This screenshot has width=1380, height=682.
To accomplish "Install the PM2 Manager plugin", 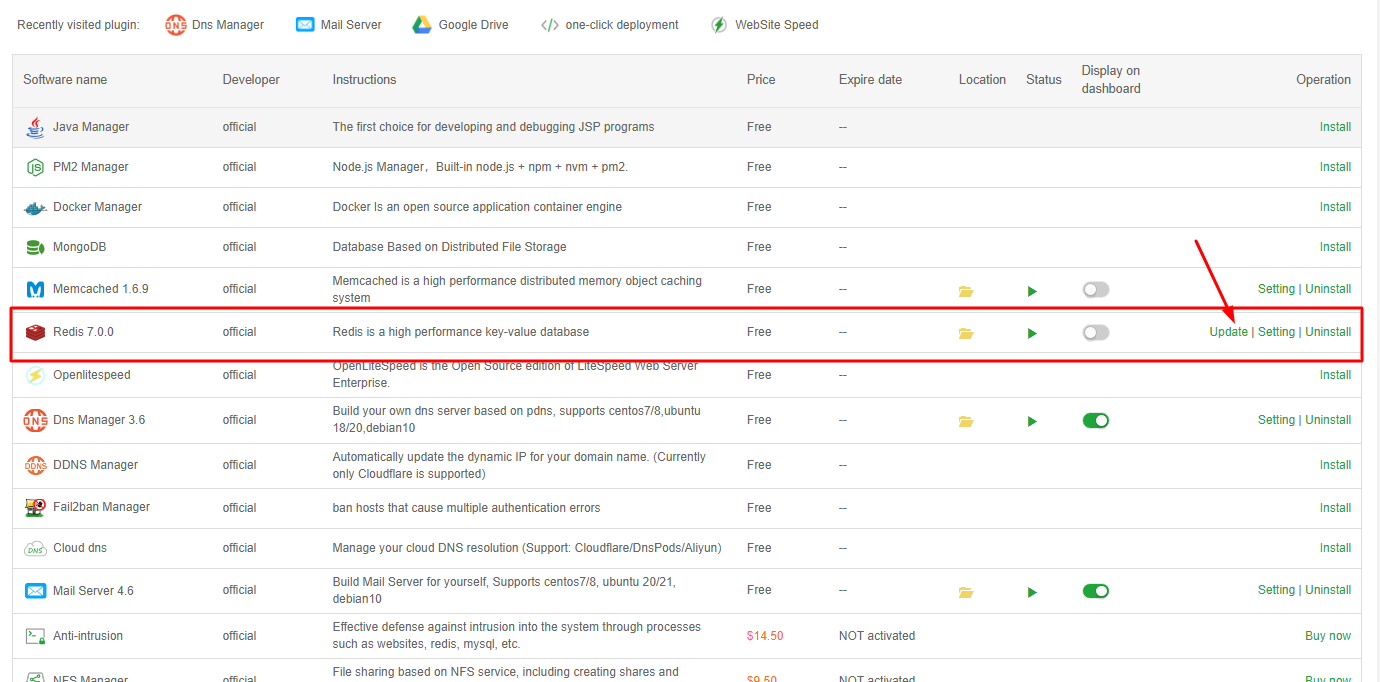I will pyautogui.click(x=1335, y=167).
